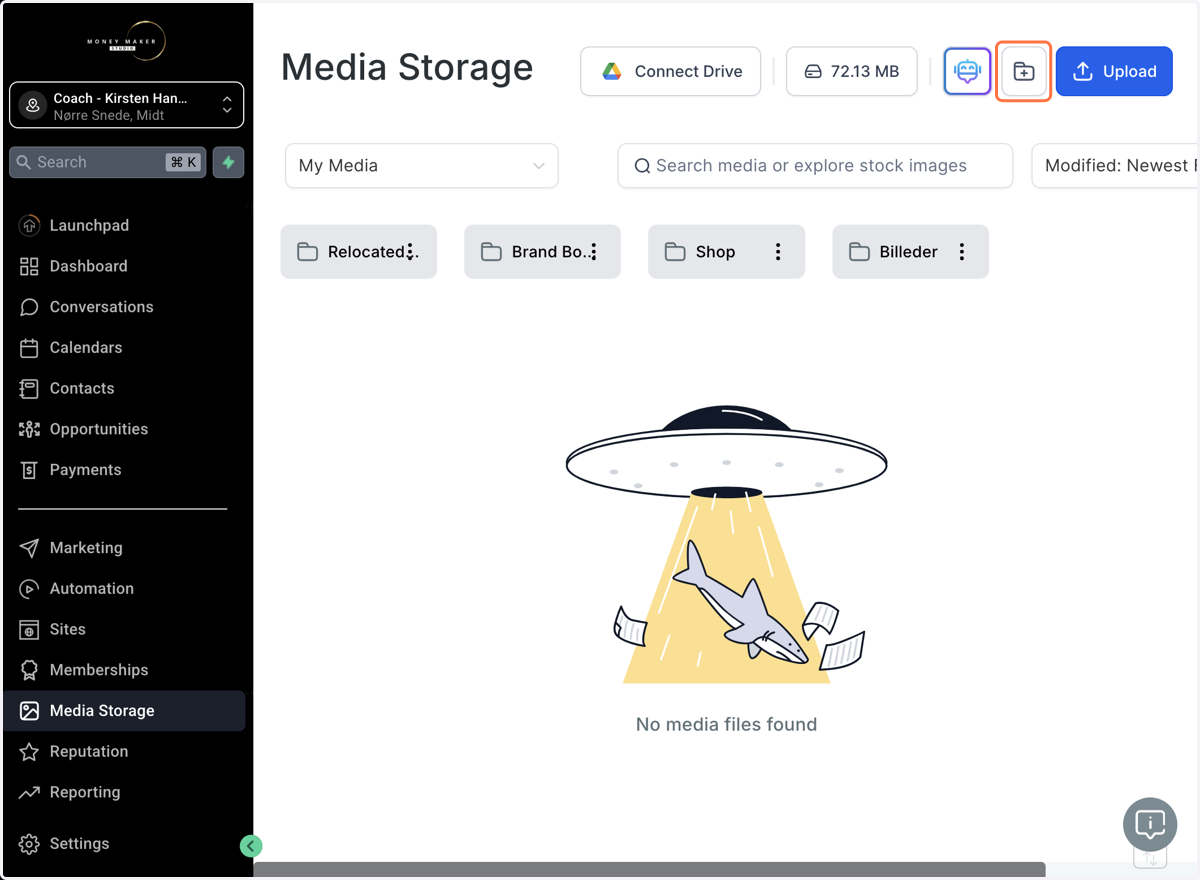The width and height of the screenshot is (1200, 880).
Task: Click the green lightning bolt quick actions icon
Action: 228,162
